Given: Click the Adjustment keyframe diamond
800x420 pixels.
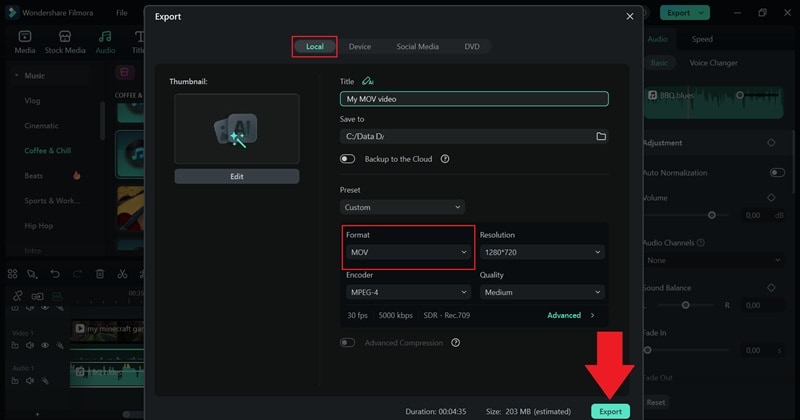Looking at the screenshot, I should tap(771, 142).
